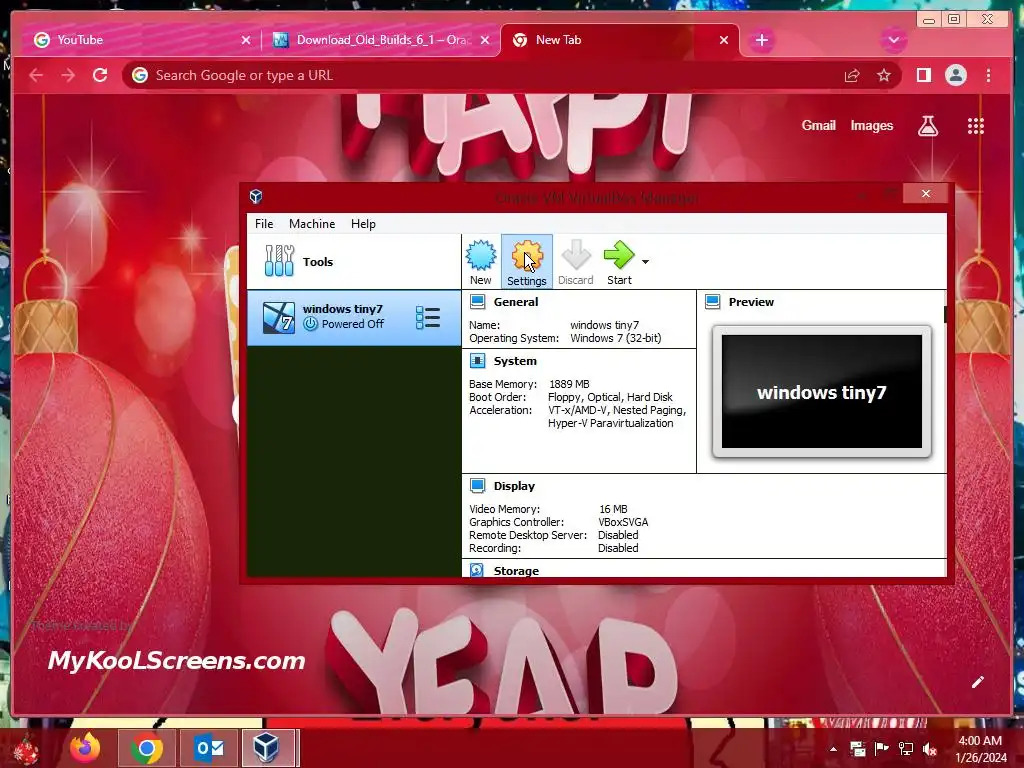Click the VirtualBox cube title bar icon
This screenshot has width=1024, height=768.
coord(256,196)
